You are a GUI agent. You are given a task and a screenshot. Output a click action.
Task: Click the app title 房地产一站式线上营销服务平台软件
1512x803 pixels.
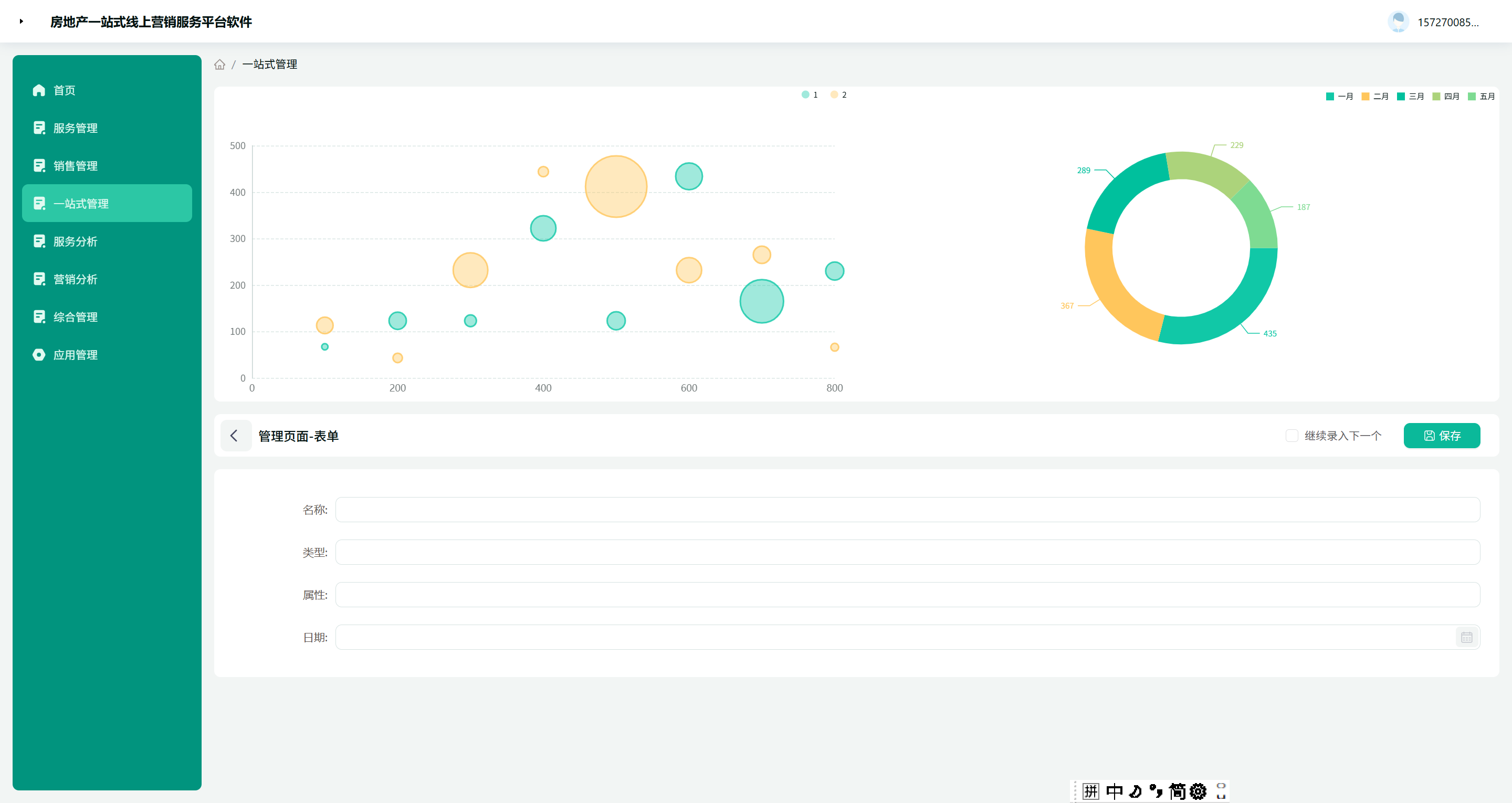click(151, 22)
